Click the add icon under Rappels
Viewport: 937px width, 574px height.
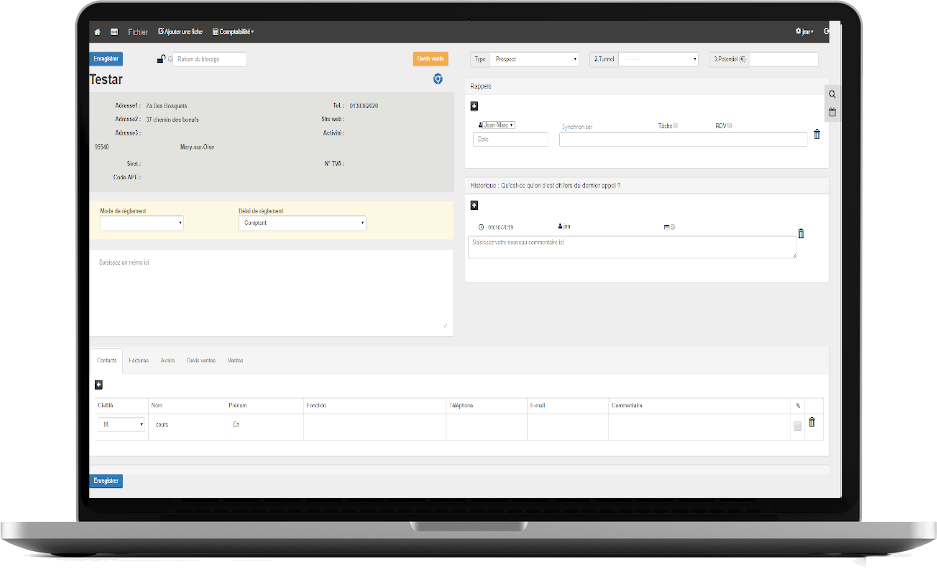pos(474,106)
